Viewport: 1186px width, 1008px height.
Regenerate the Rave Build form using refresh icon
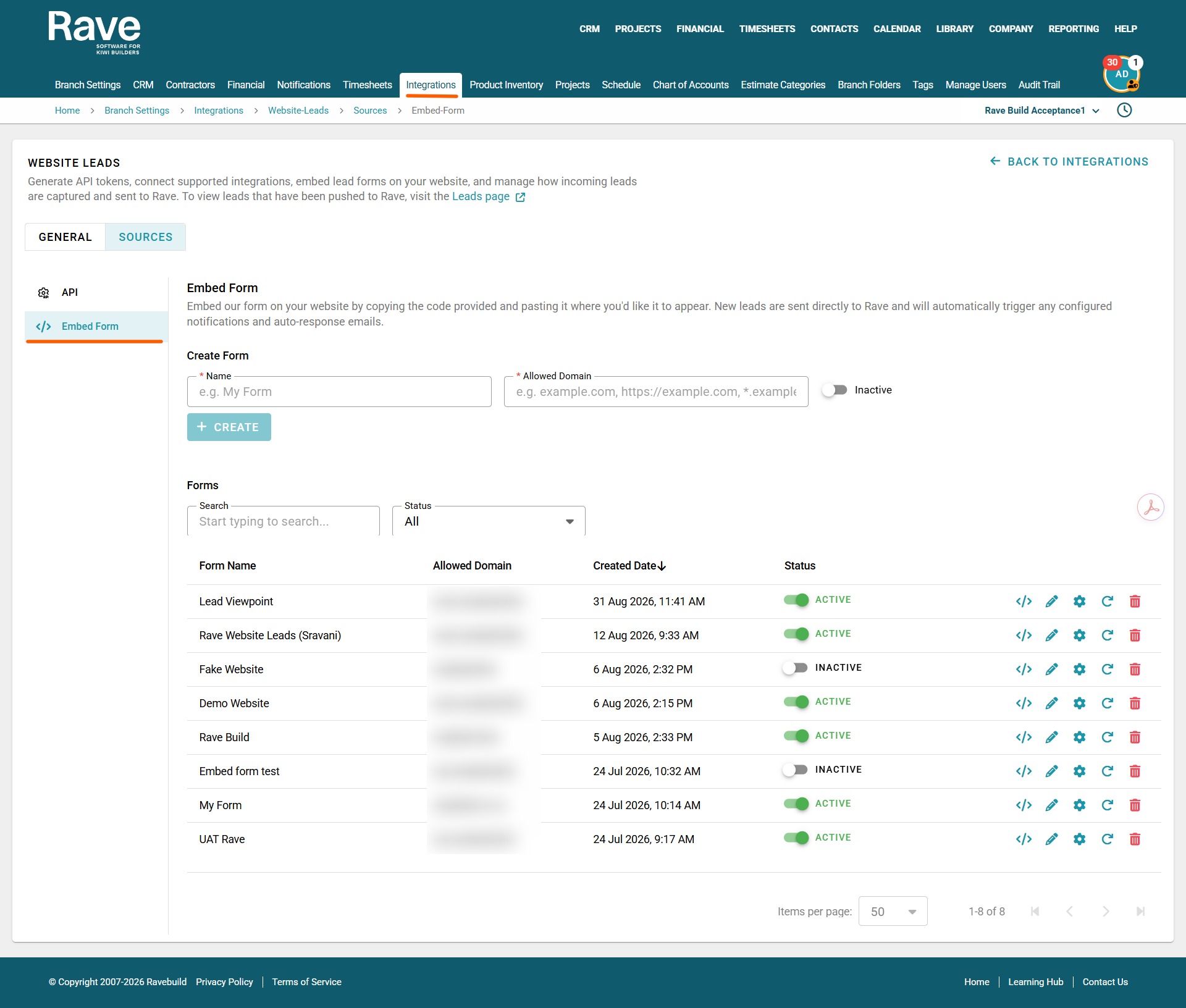point(1107,737)
